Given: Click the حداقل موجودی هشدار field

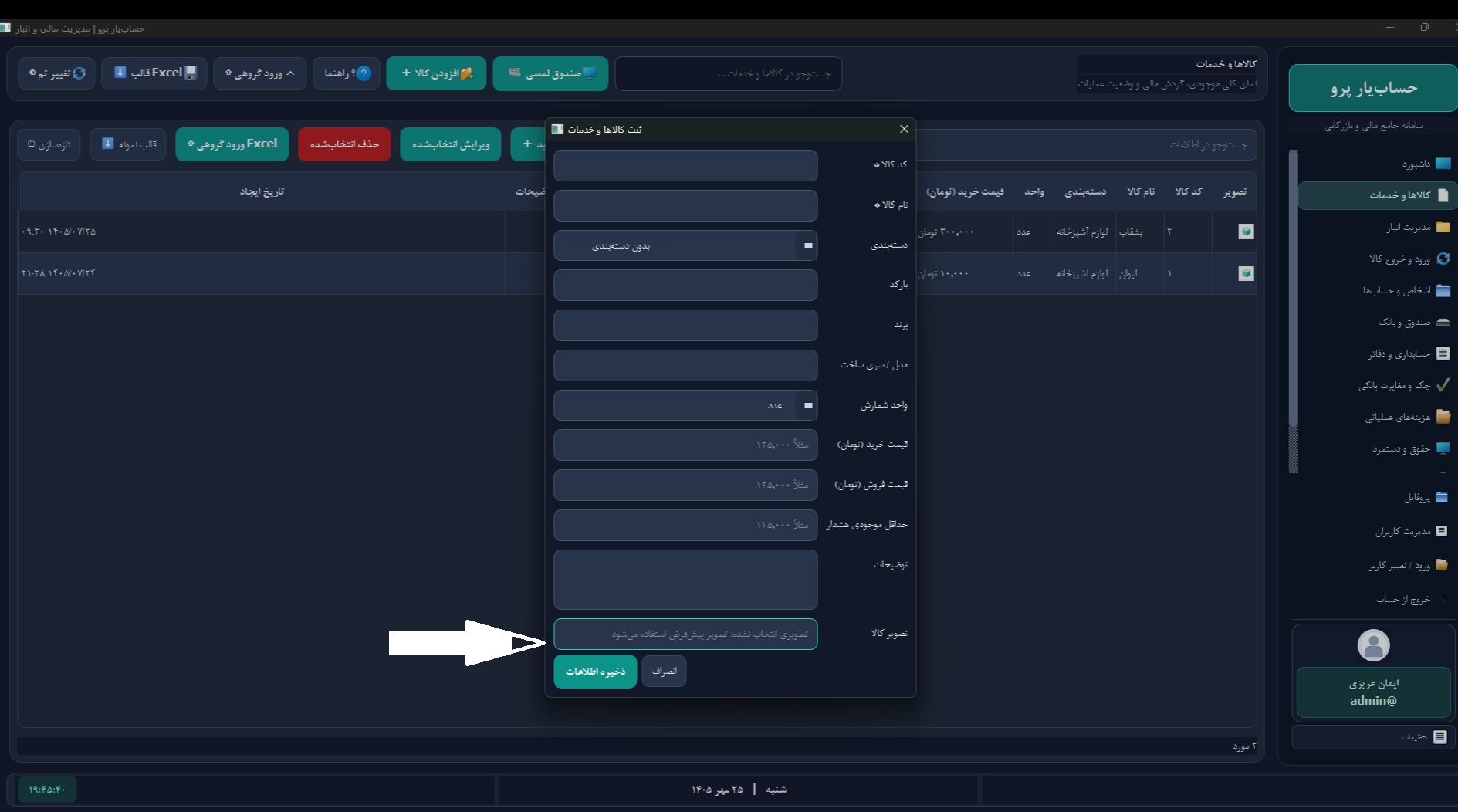Looking at the screenshot, I should (x=685, y=526).
